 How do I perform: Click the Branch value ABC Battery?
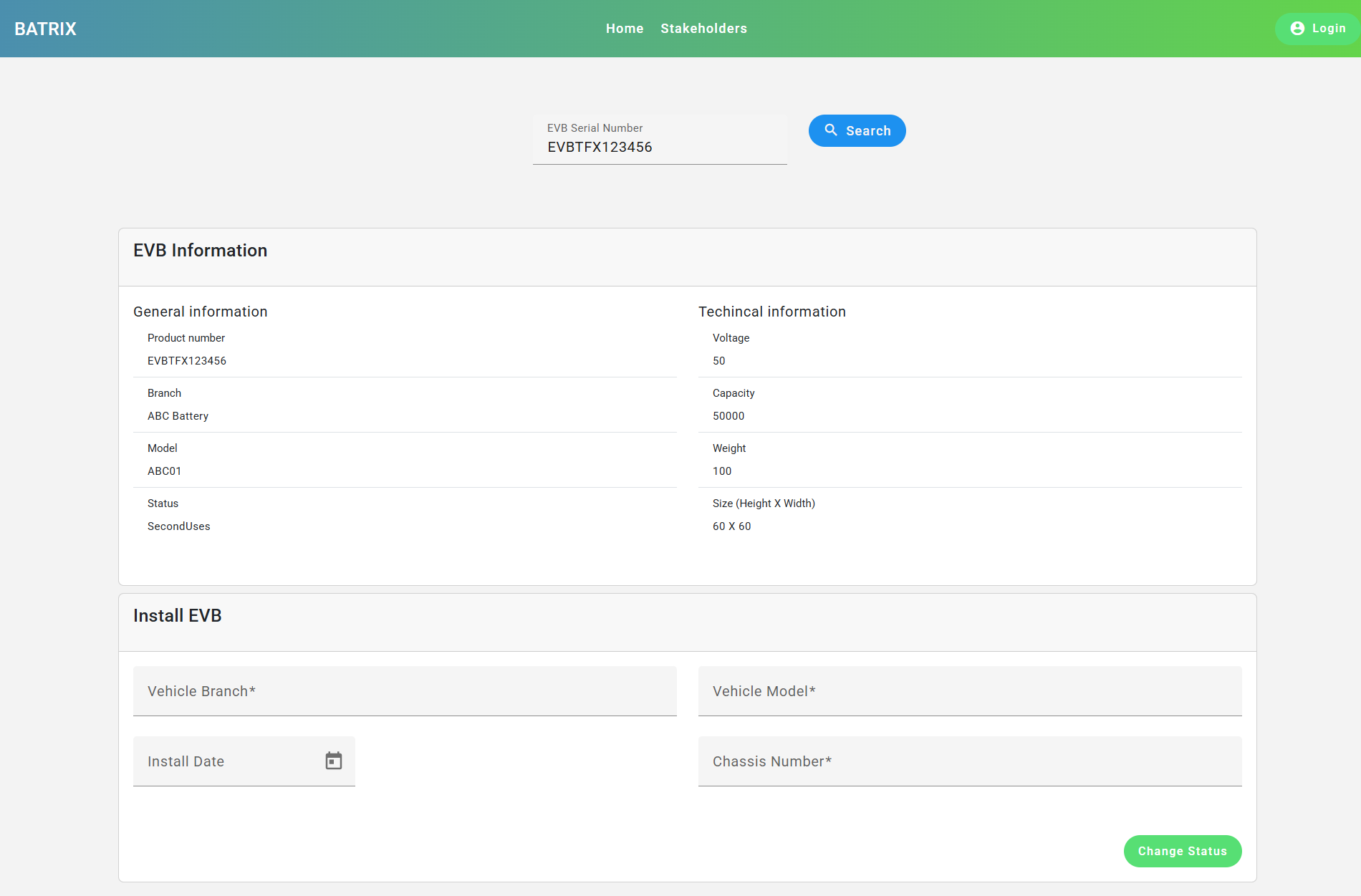point(178,416)
